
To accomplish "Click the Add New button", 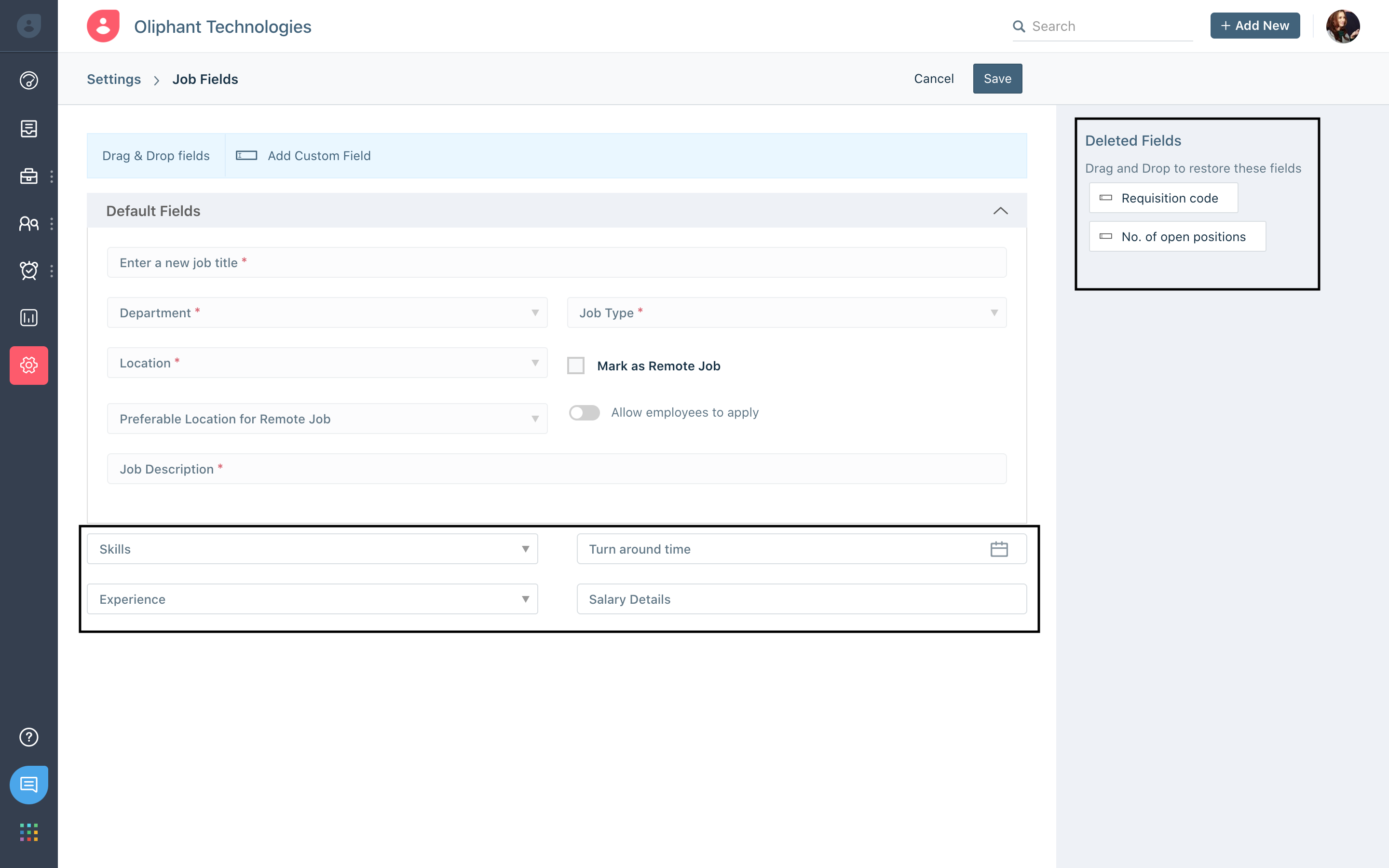I will tap(1255, 25).
